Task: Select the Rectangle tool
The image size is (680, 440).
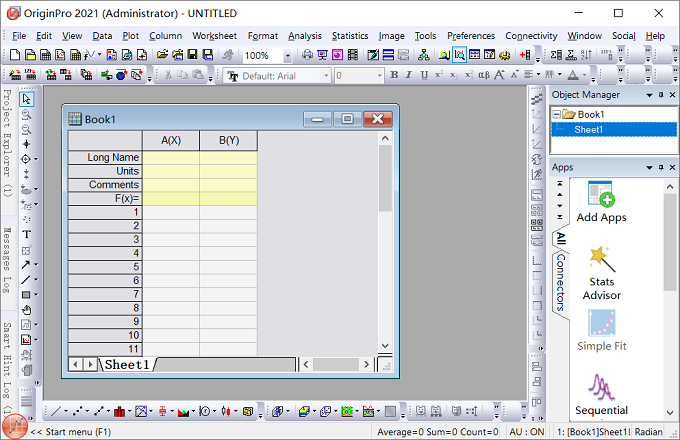Action: click(x=26, y=295)
